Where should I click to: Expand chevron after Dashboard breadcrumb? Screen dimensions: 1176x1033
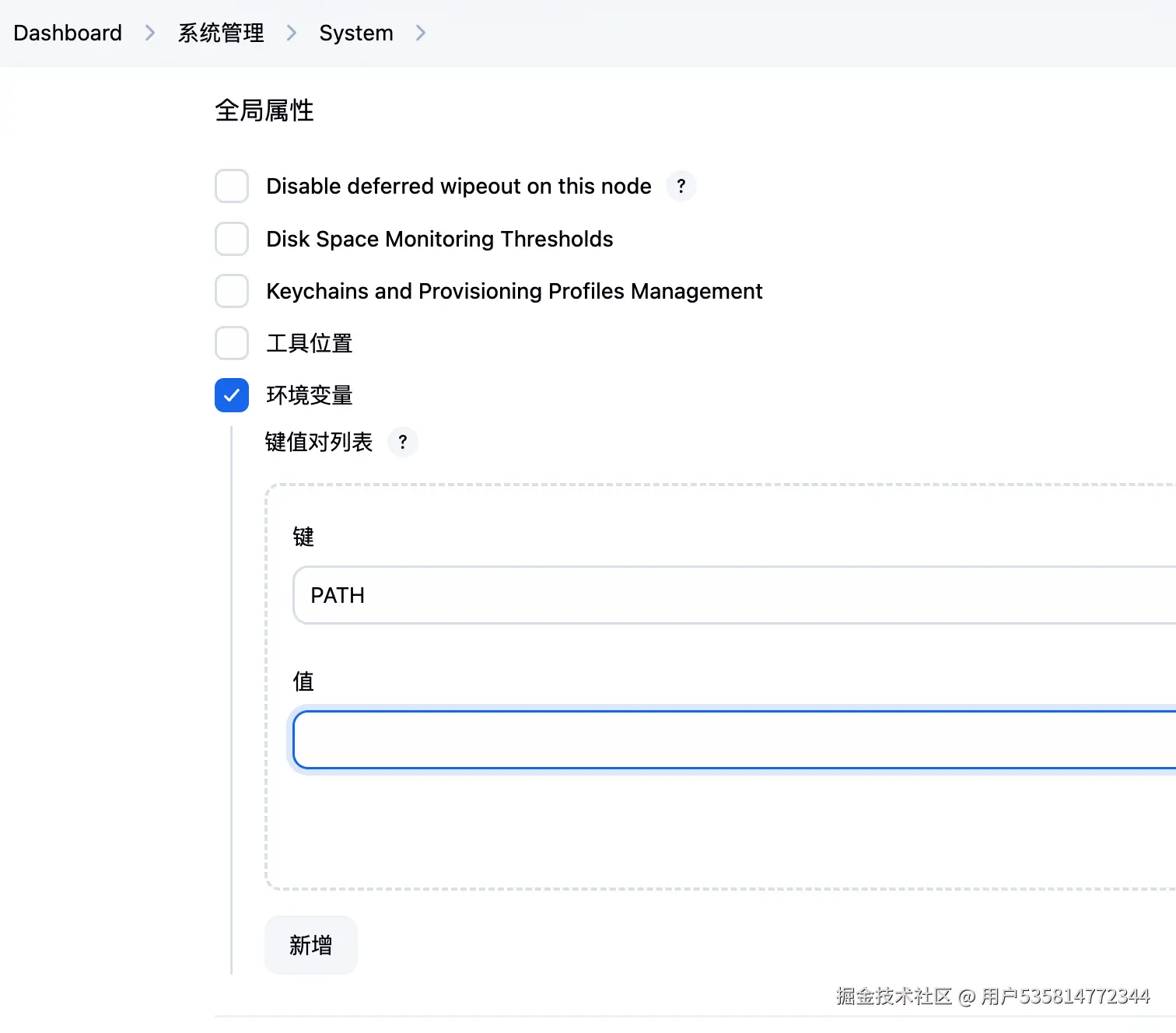point(150,33)
